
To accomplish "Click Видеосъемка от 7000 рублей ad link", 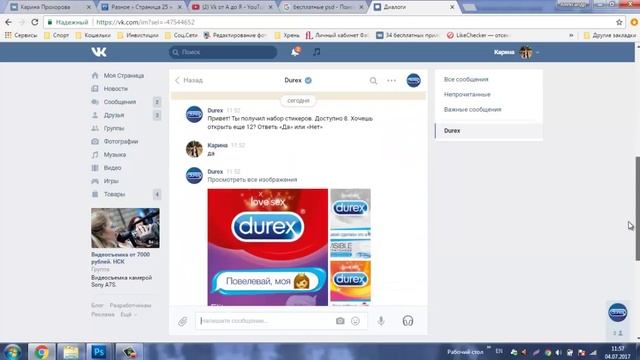I will coord(120,258).
